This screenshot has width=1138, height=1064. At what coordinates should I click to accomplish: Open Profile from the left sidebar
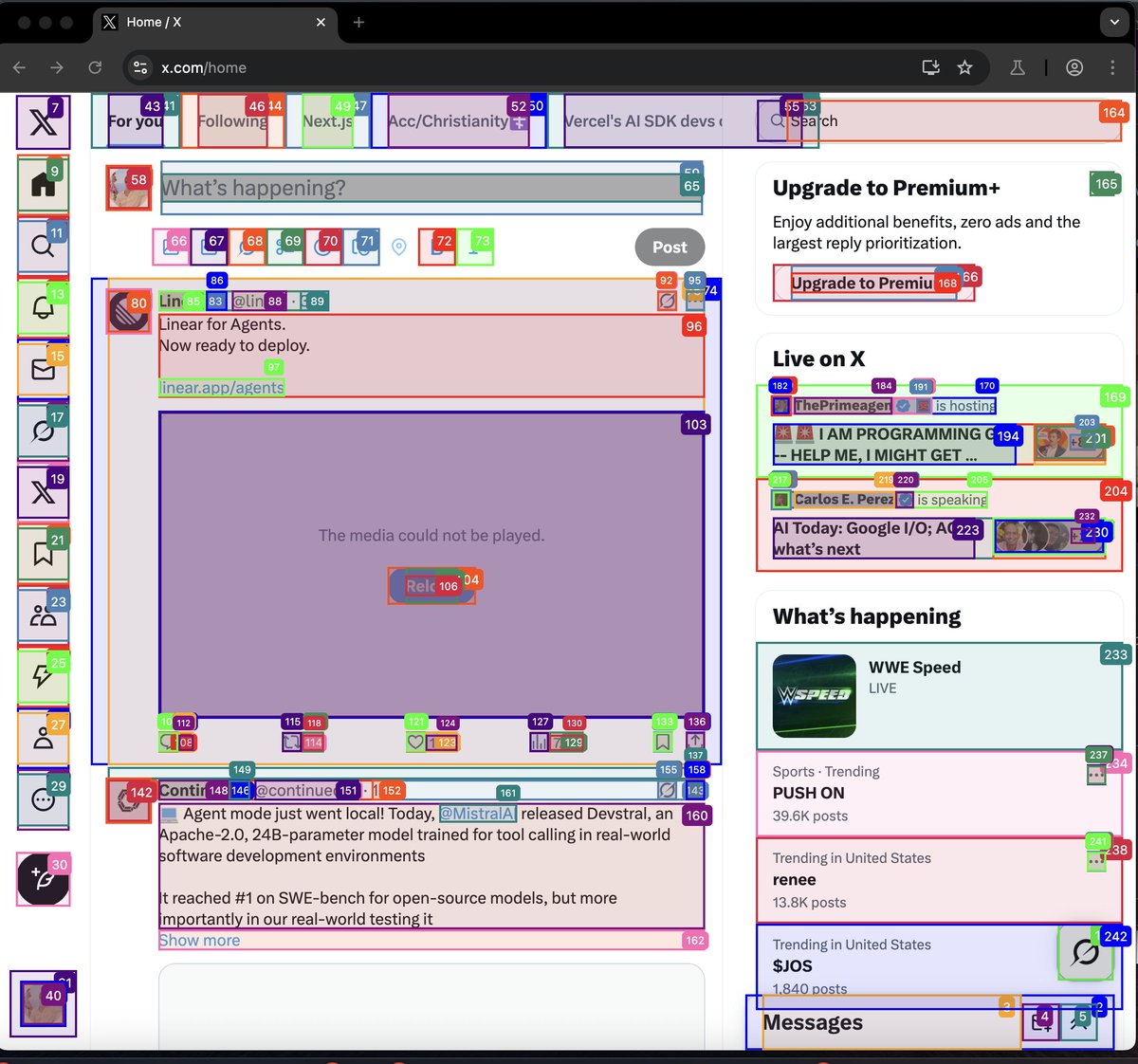43,739
